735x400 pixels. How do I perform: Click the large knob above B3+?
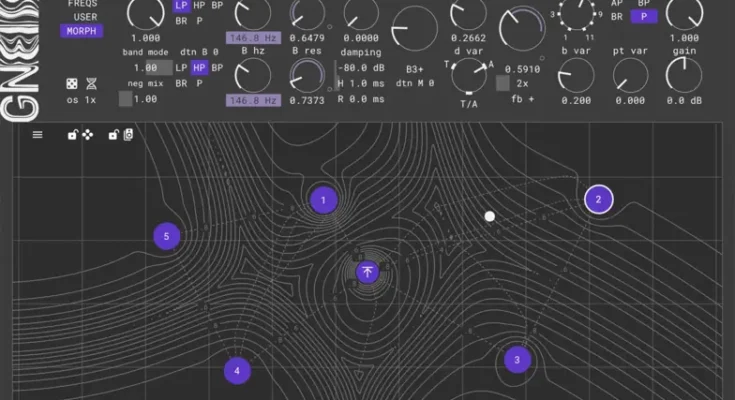pos(414,29)
